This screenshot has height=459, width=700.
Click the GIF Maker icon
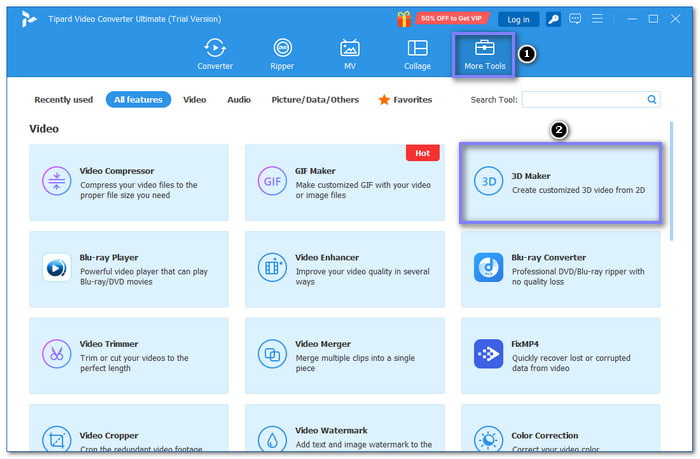272,181
